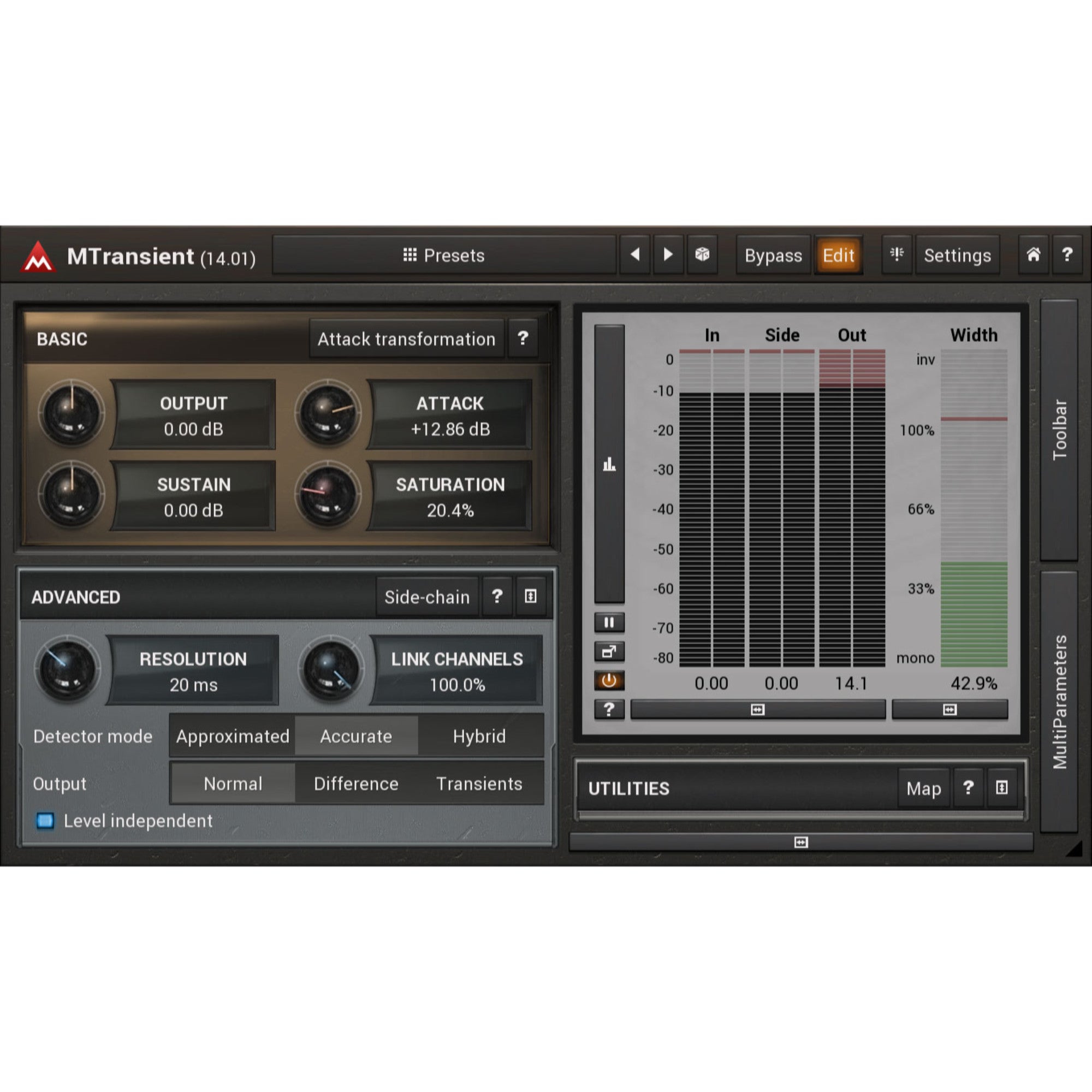Viewport: 1092px width, 1092px height.
Task: Select Accurate detector mode
Action: coord(356,736)
